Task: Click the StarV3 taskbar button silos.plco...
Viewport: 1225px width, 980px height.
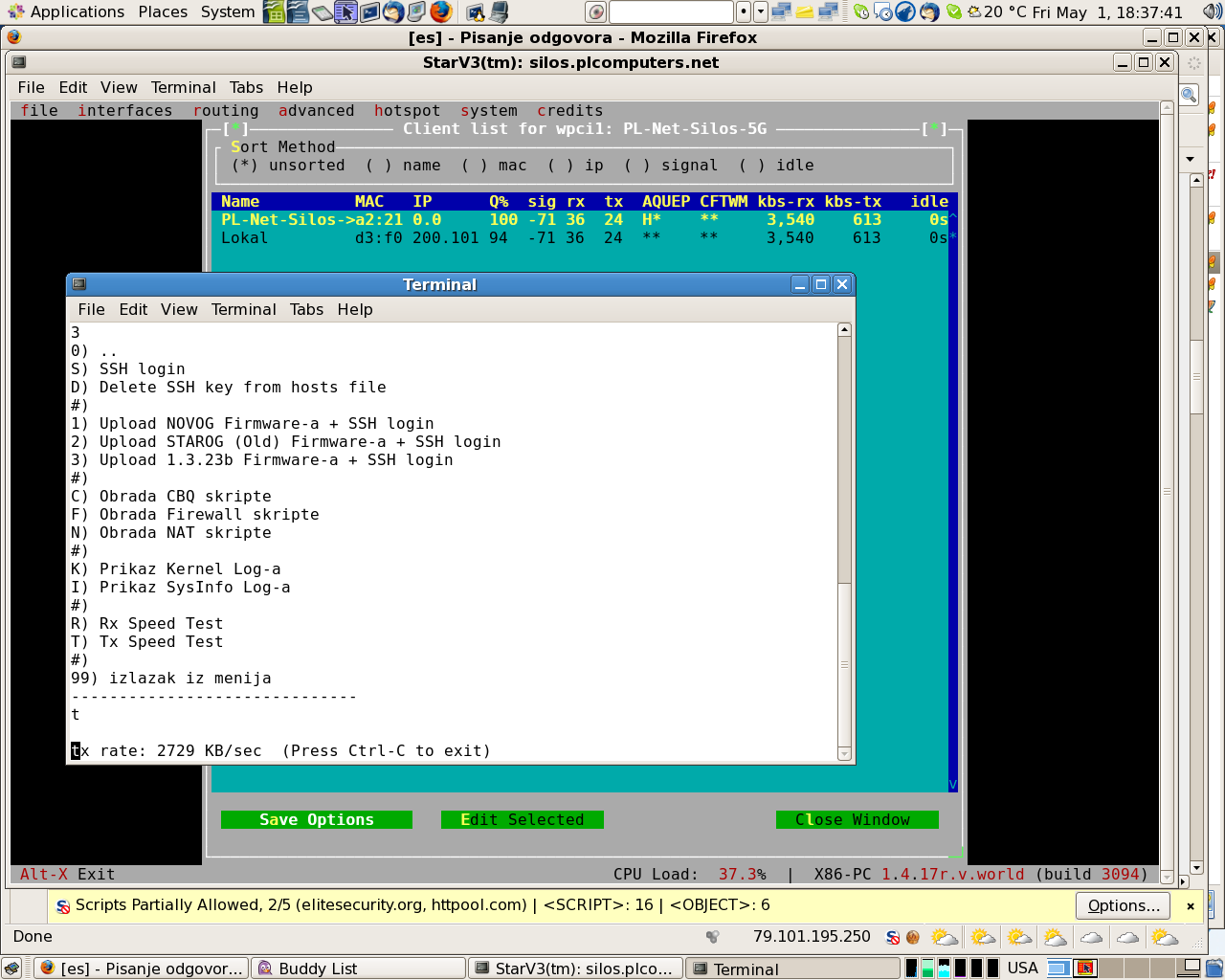Action: [576, 969]
